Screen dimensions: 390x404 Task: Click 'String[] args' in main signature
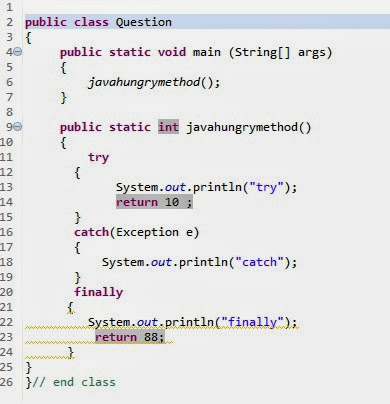coord(280,52)
